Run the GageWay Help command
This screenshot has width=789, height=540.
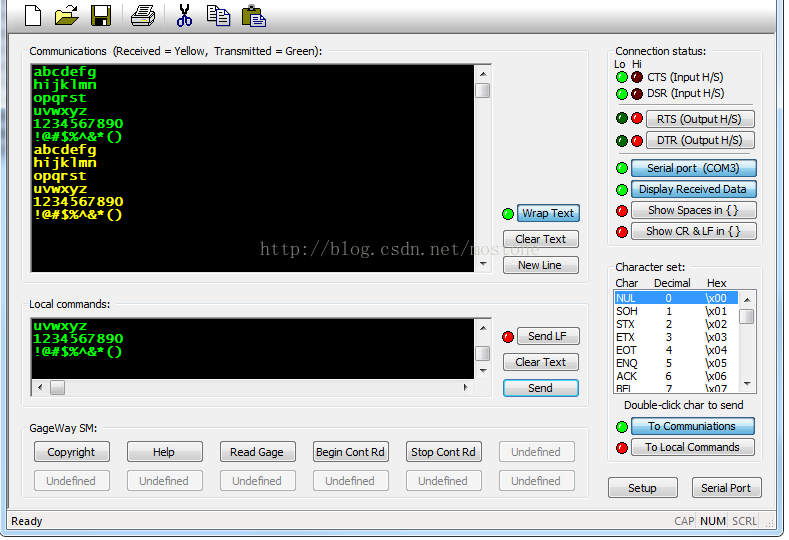point(165,452)
